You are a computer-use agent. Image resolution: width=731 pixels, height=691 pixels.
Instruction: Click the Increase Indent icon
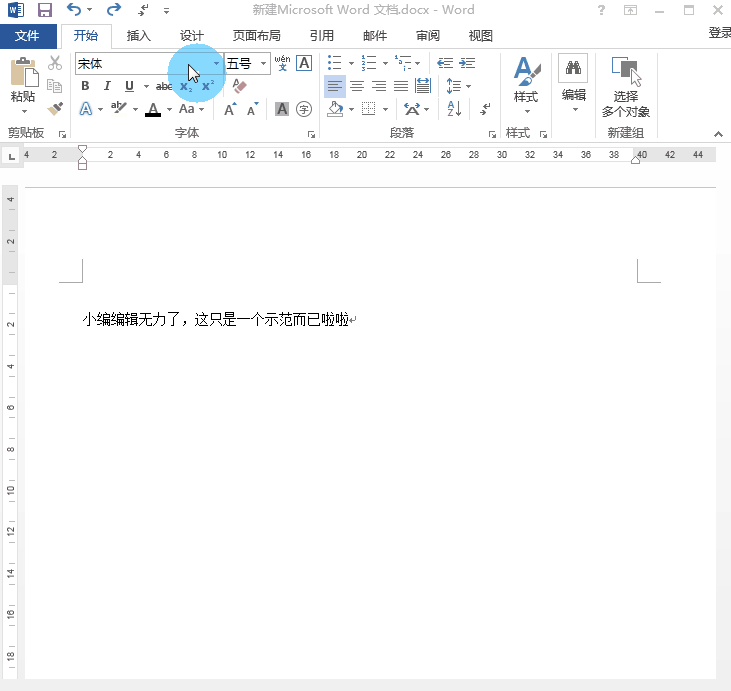[467, 63]
